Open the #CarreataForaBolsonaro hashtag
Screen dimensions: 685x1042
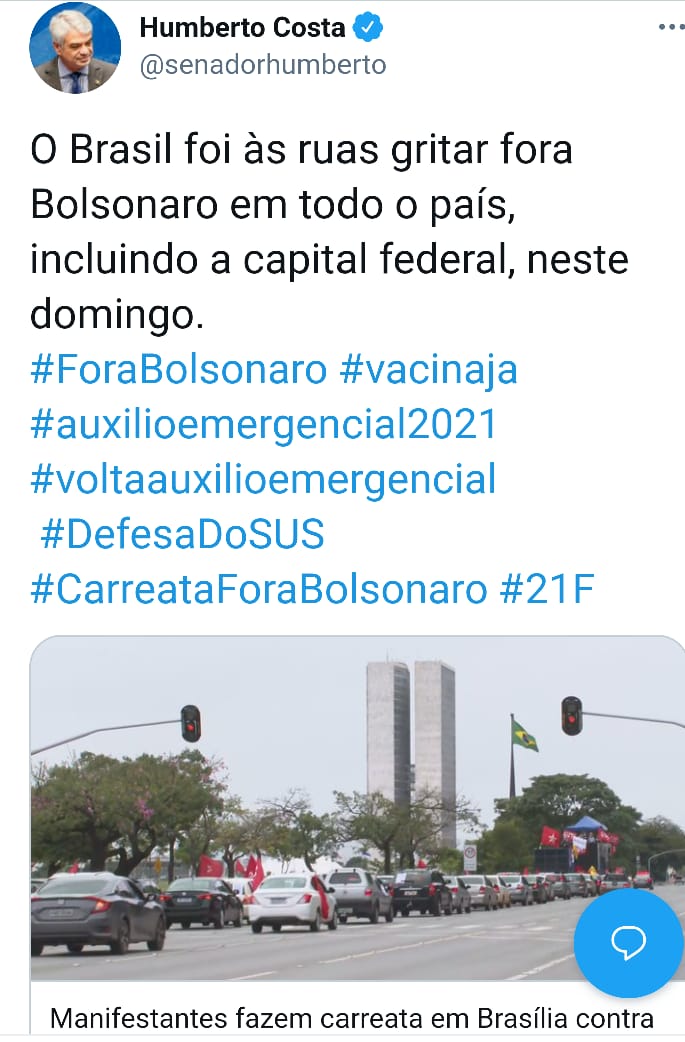tap(259, 589)
